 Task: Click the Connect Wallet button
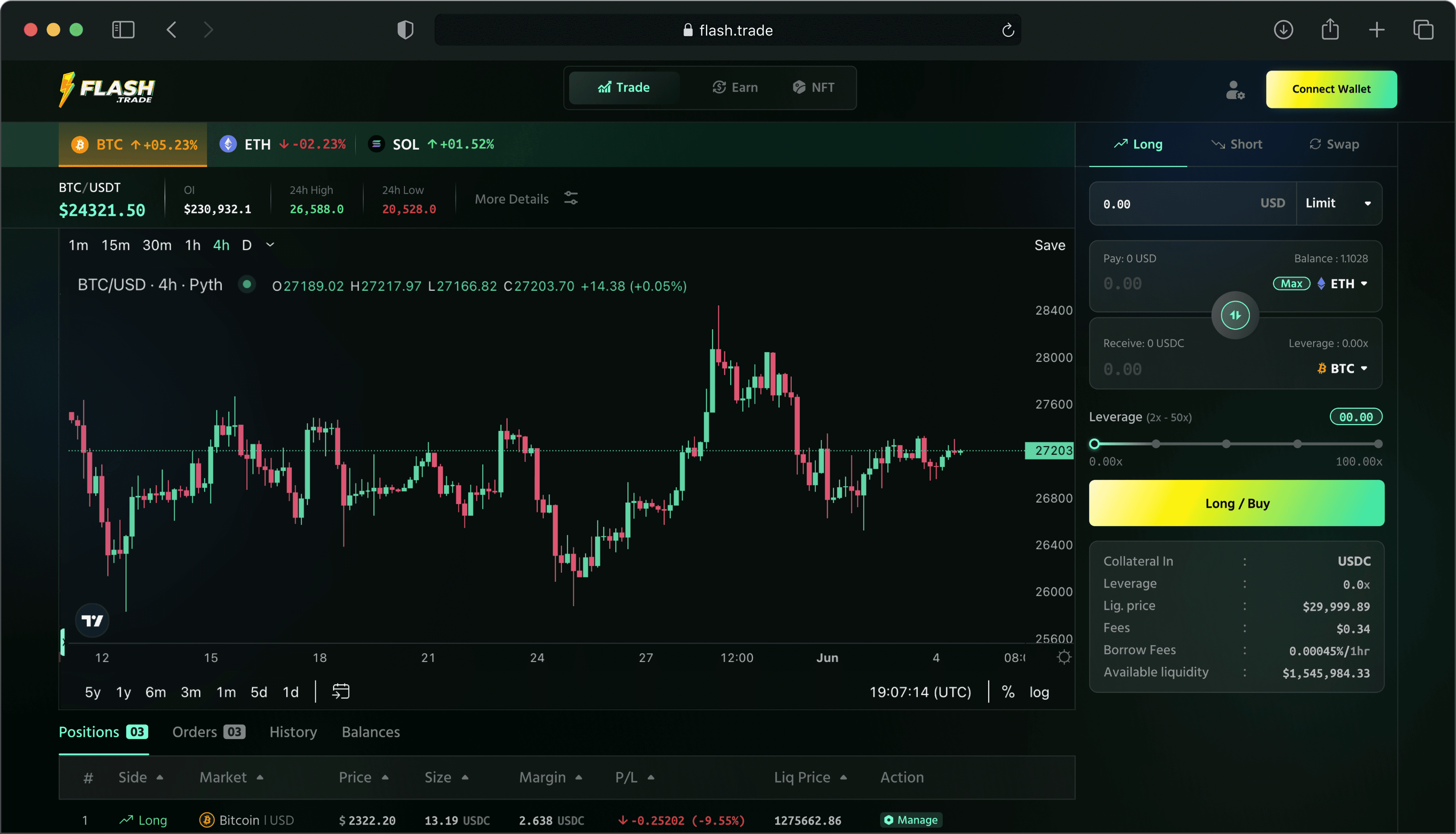point(1331,90)
